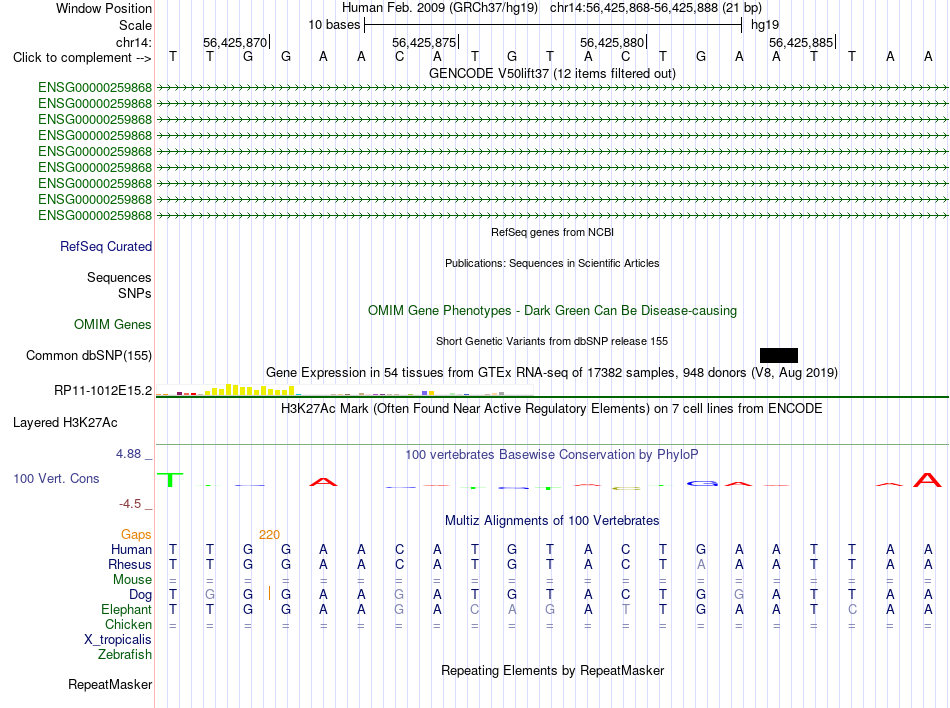Image resolution: width=950 pixels, height=708 pixels.
Task: Click the -4.5 PhyloP lower scale value
Action: [x=130, y=504]
